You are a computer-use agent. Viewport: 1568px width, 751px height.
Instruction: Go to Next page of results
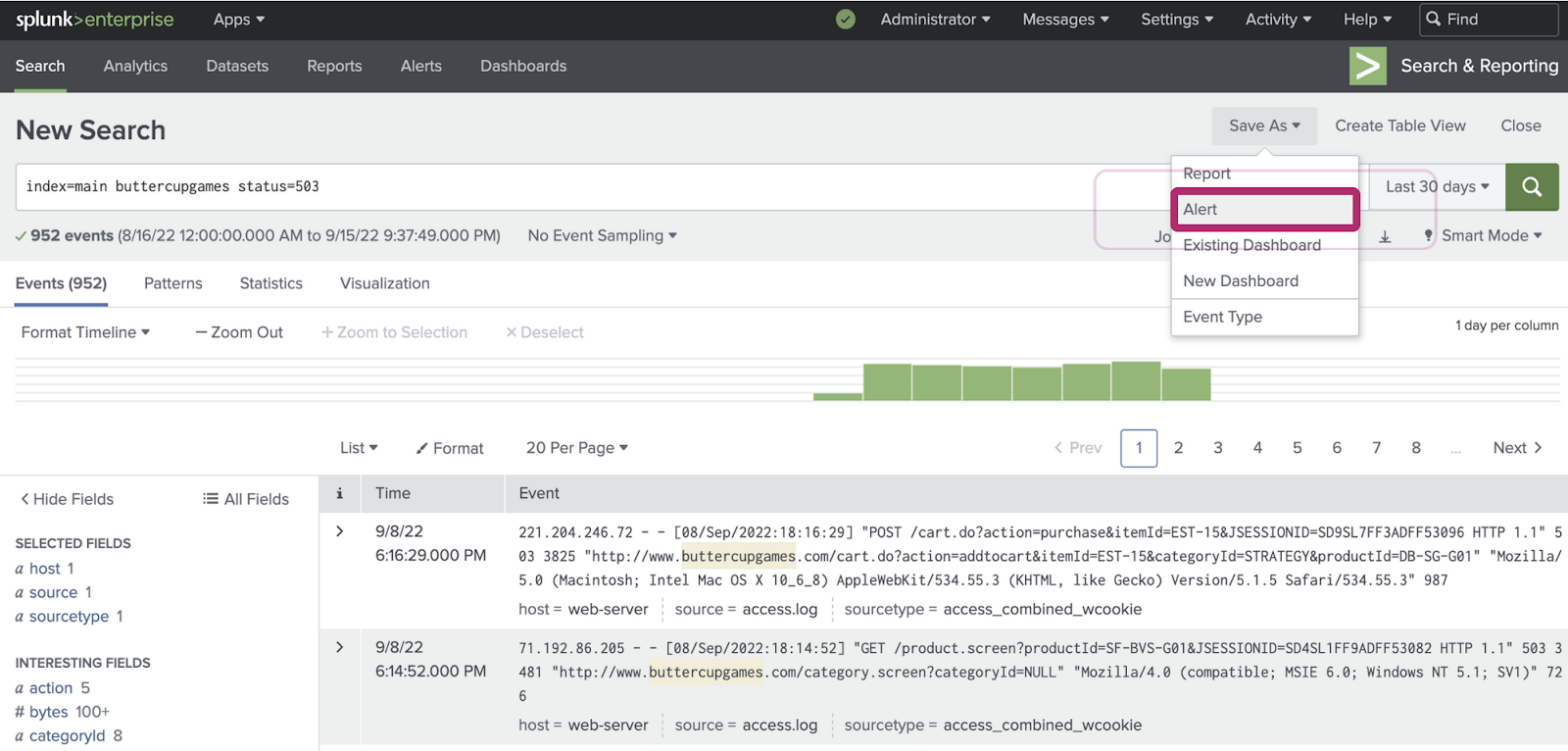pos(1516,448)
